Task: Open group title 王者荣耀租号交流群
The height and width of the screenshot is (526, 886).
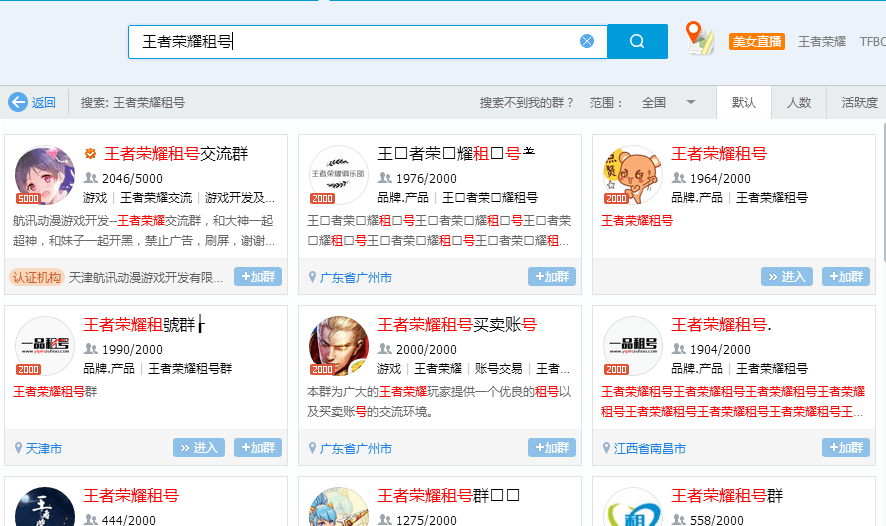Action: click(x=176, y=153)
